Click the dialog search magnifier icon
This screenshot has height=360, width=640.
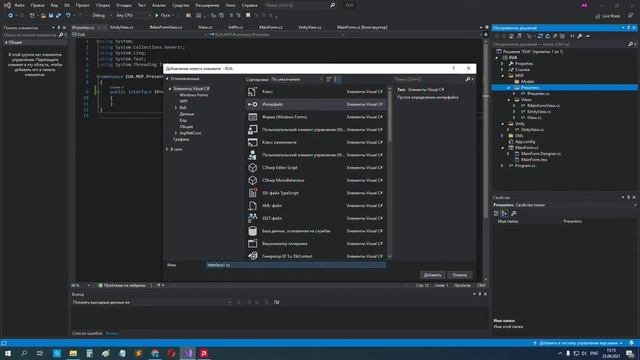click(x=468, y=79)
